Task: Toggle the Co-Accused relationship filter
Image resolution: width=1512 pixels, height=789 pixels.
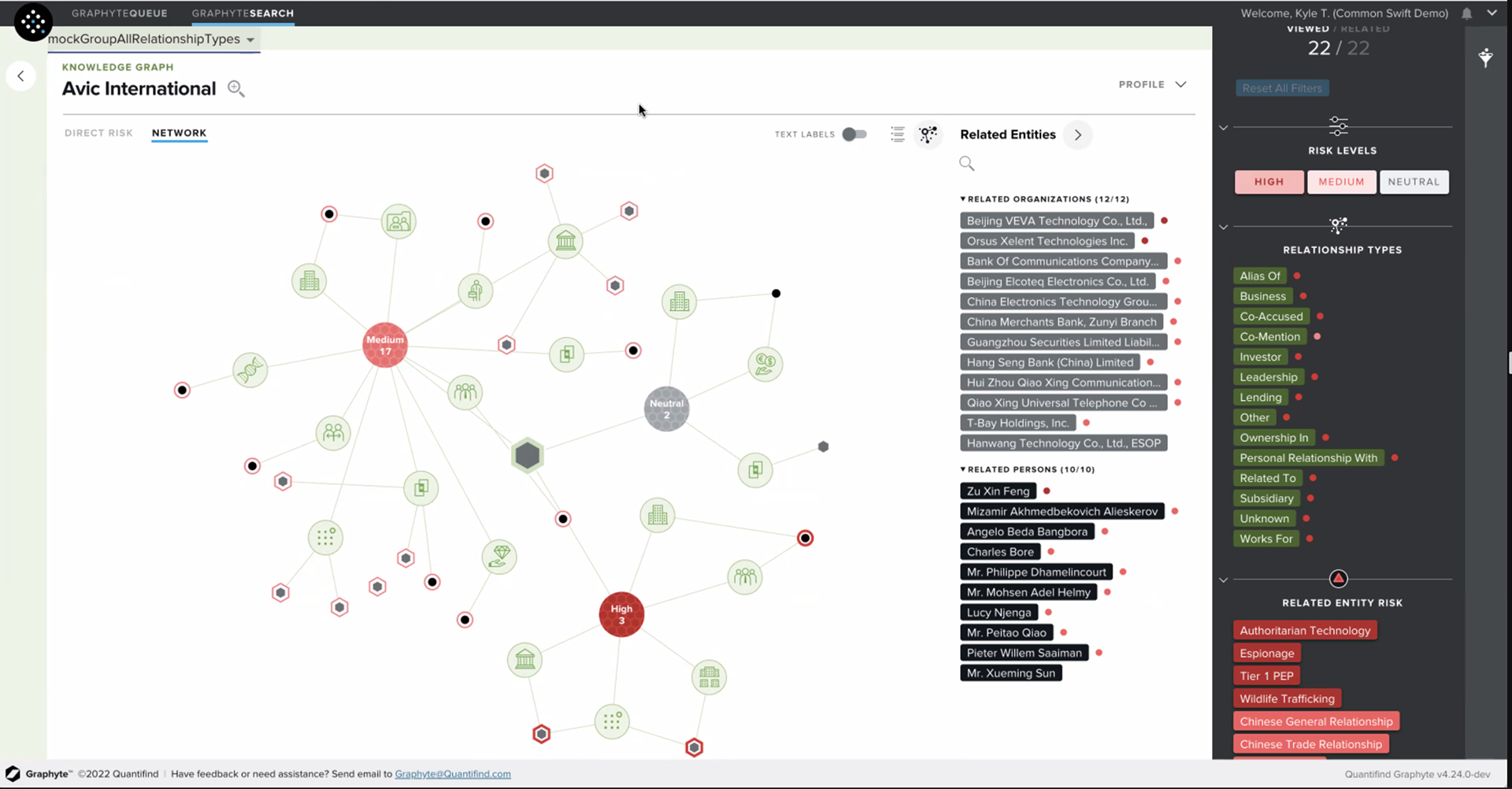Action: point(1271,317)
